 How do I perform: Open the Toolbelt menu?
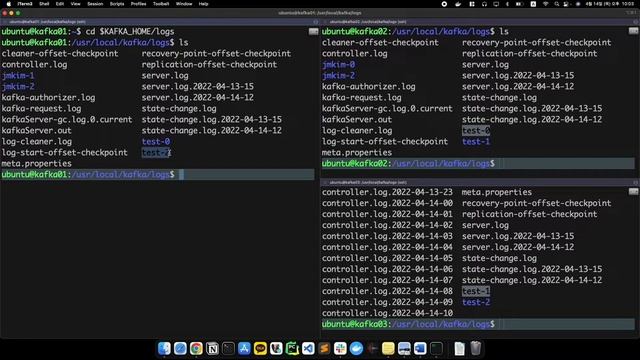[x=161, y=4]
